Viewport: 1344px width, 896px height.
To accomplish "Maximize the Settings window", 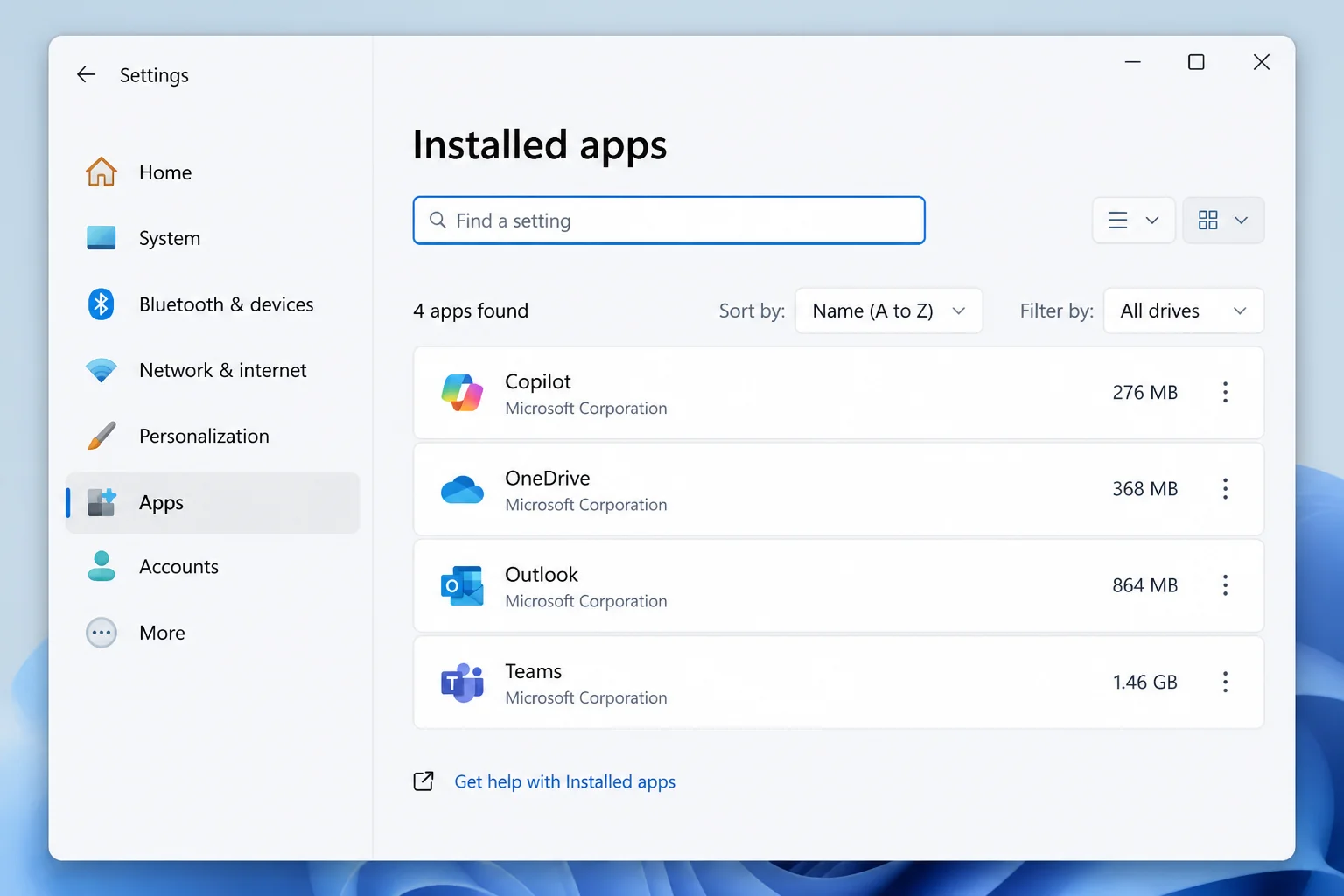I will click(x=1196, y=62).
